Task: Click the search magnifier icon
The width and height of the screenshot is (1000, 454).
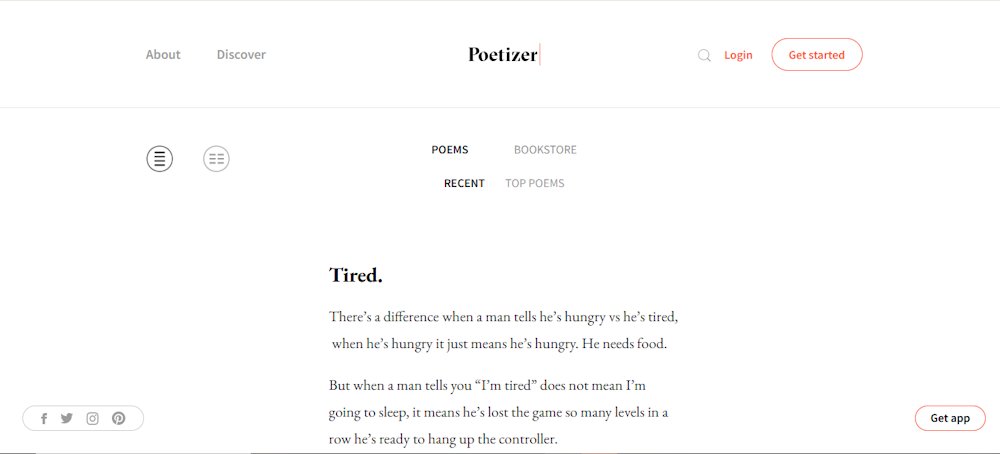Action: (704, 55)
